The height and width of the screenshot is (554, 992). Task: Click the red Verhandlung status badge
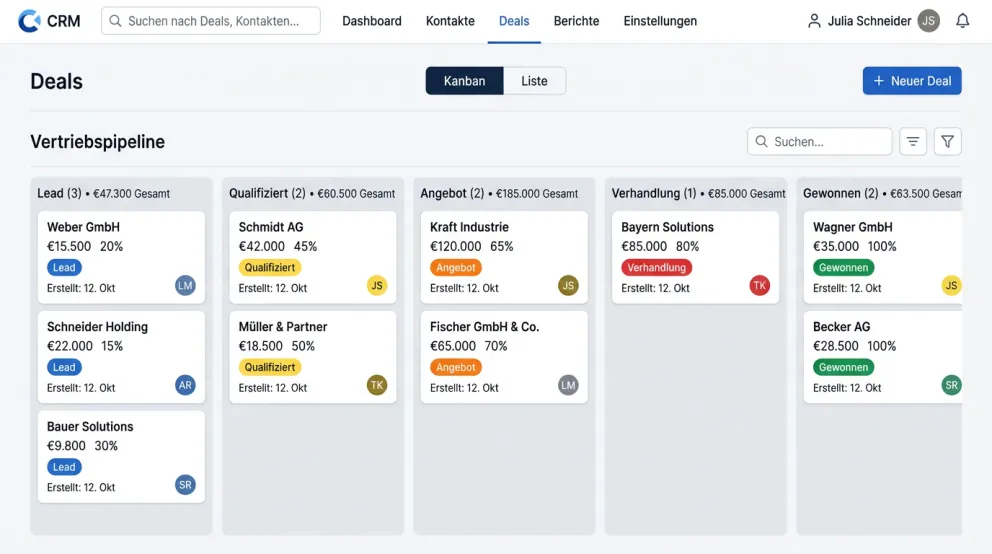[656, 268]
